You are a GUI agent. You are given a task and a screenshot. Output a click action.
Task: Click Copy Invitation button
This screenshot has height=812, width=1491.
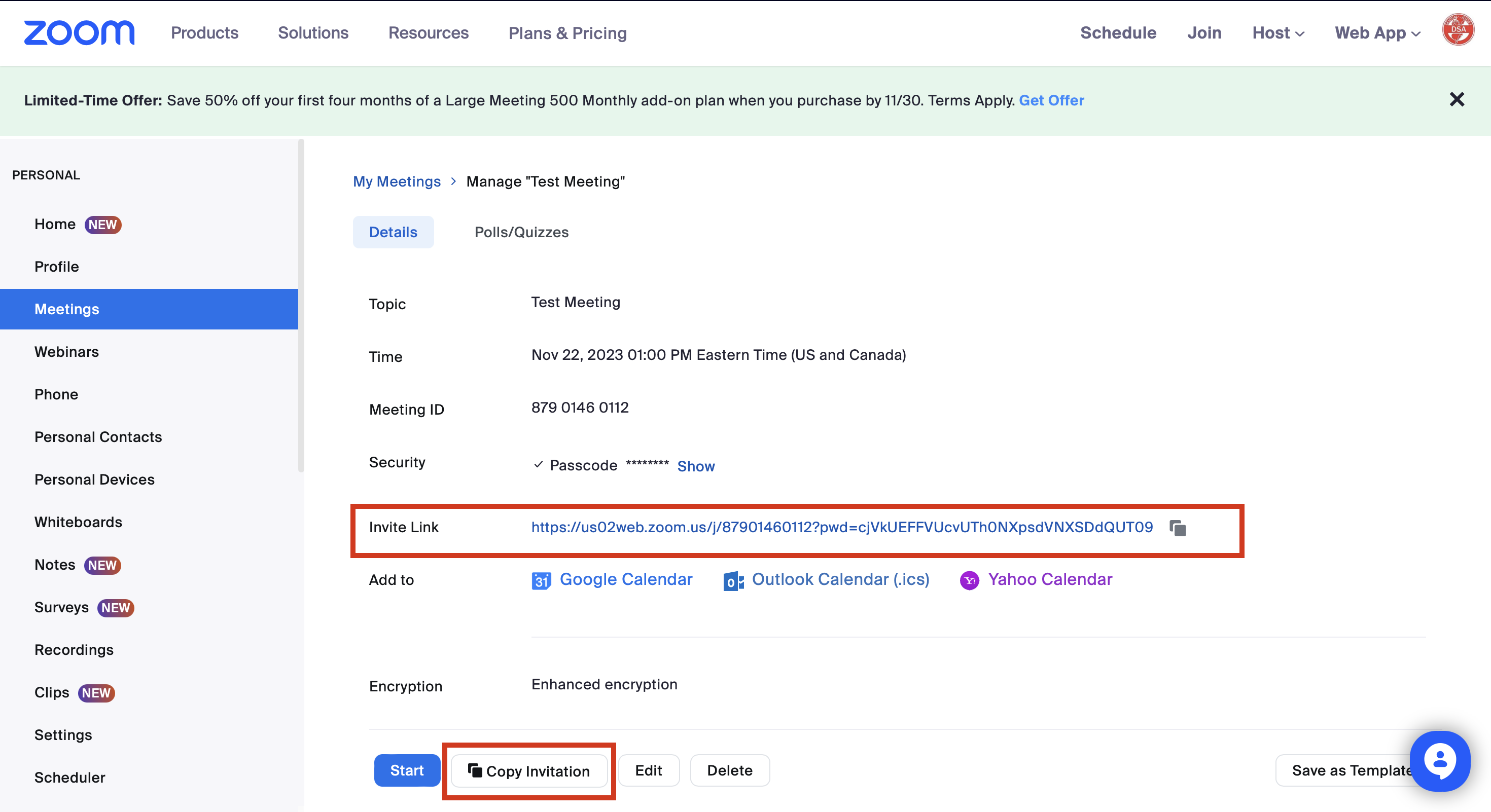pyautogui.click(x=529, y=771)
